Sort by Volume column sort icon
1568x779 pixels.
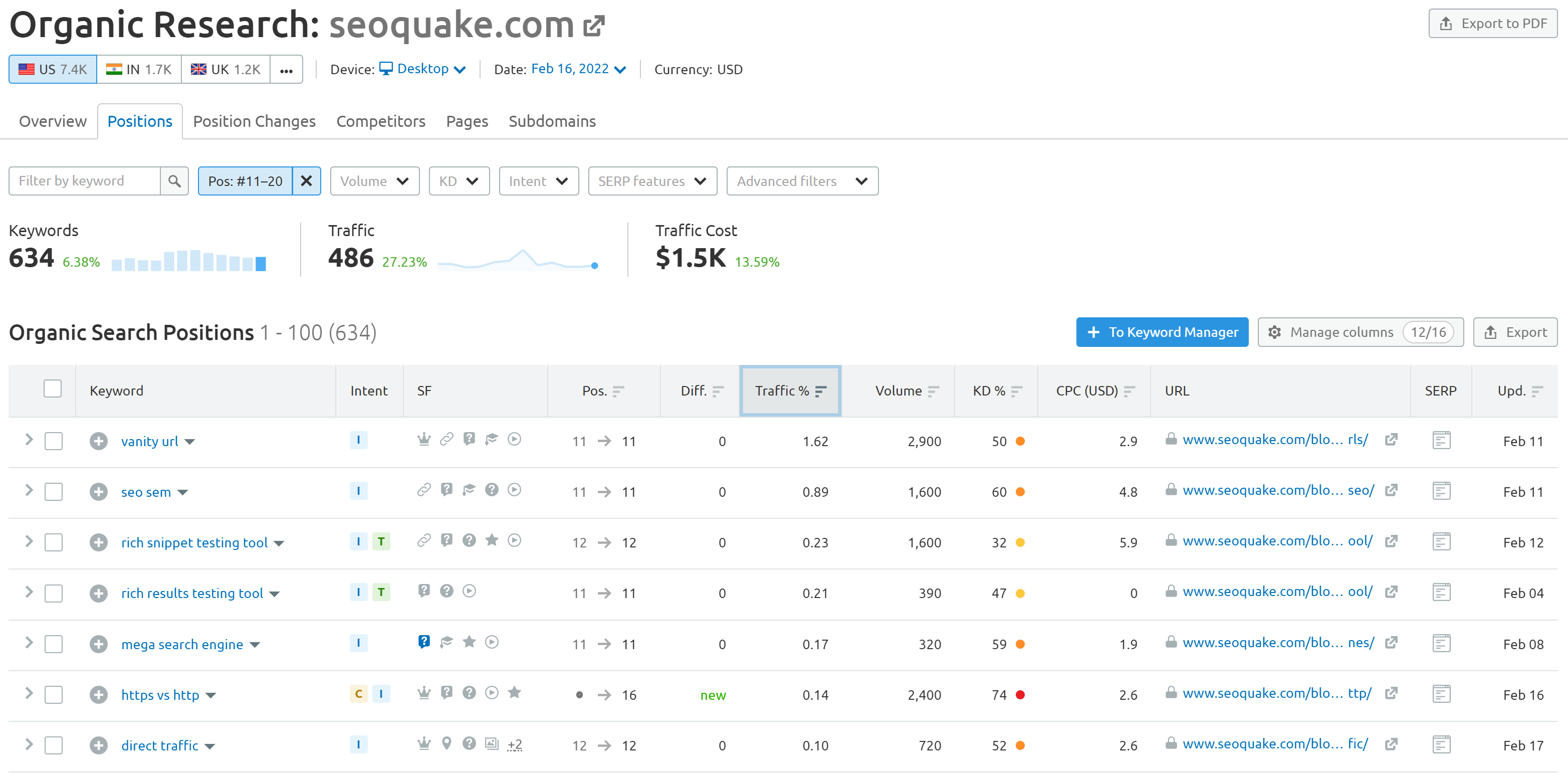[x=934, y=391]
